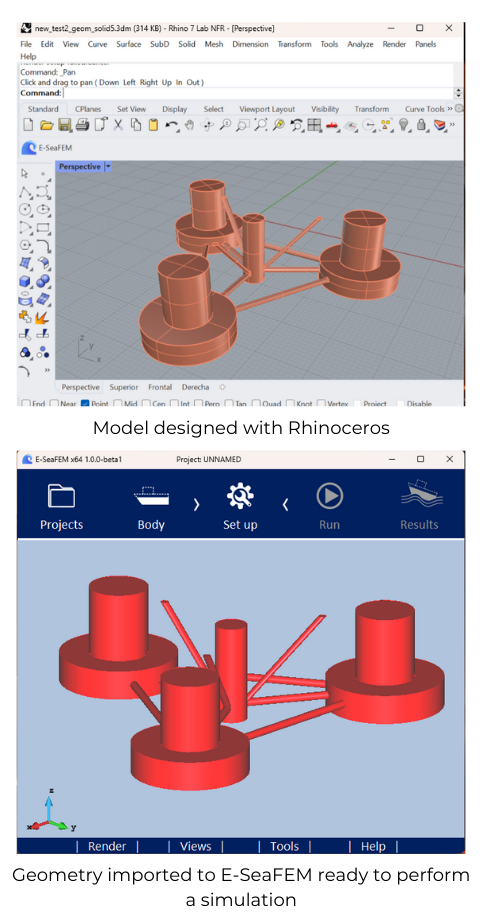Viewport: 480px width, 923px height.
Task: Click the light bulb Hide objects icon
Action: [403, 125]
